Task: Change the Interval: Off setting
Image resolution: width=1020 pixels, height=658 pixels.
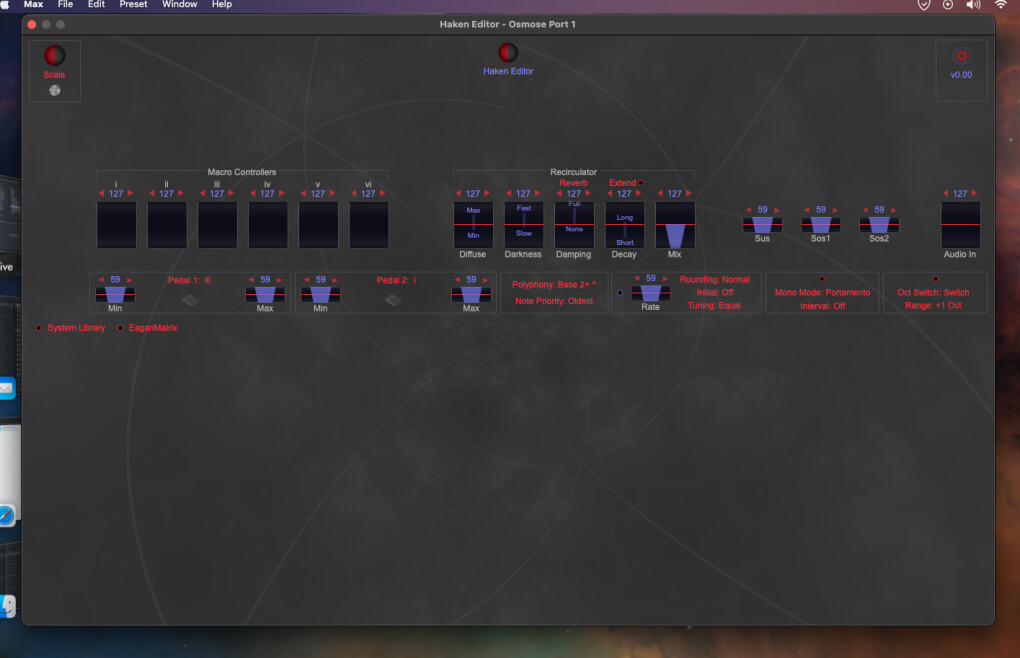Action: coord(822,306)
